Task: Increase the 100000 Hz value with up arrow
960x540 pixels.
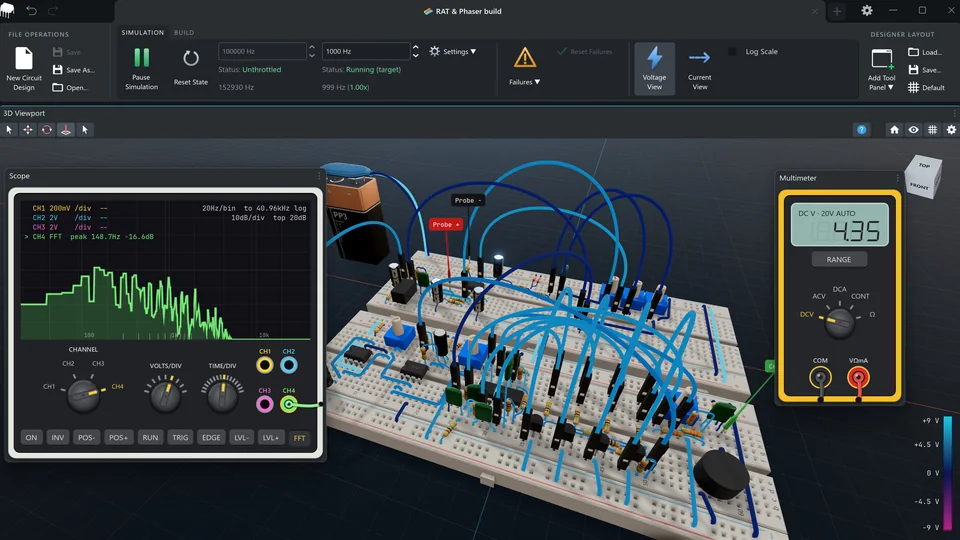Action: click(312, 47)
